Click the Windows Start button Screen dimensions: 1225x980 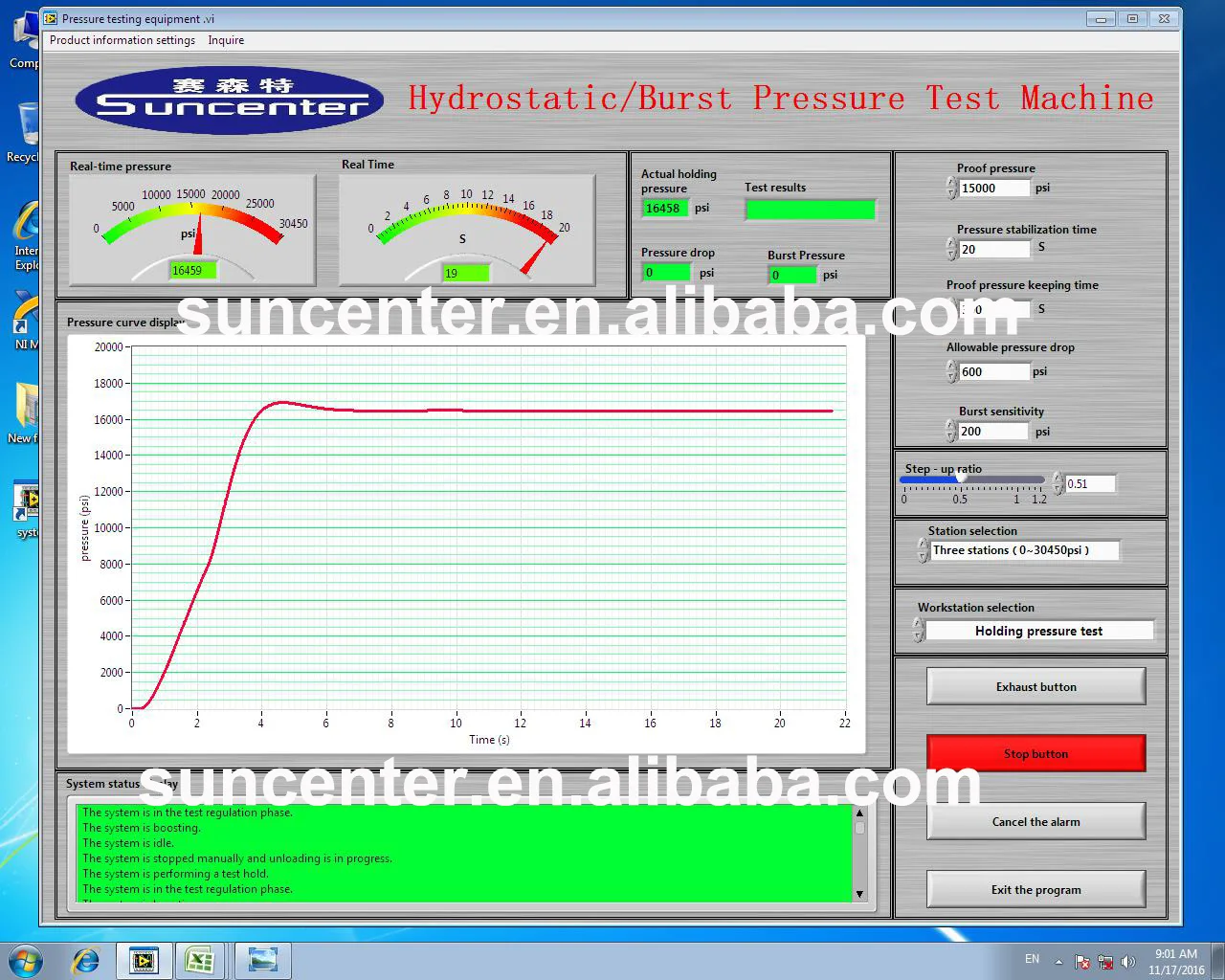click(x=26, y=961)
